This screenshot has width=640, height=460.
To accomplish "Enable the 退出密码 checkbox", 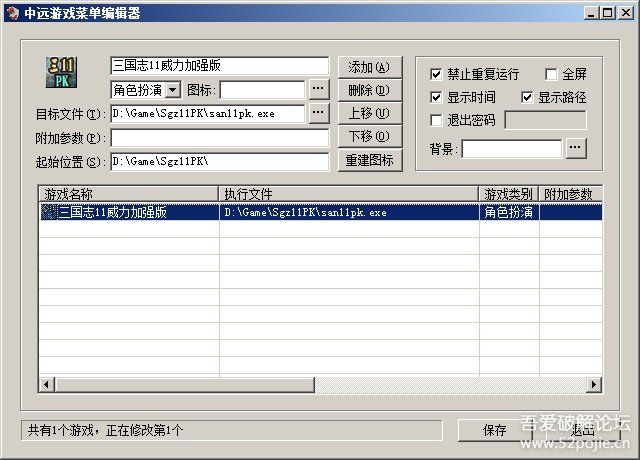I will coord(435,120).
